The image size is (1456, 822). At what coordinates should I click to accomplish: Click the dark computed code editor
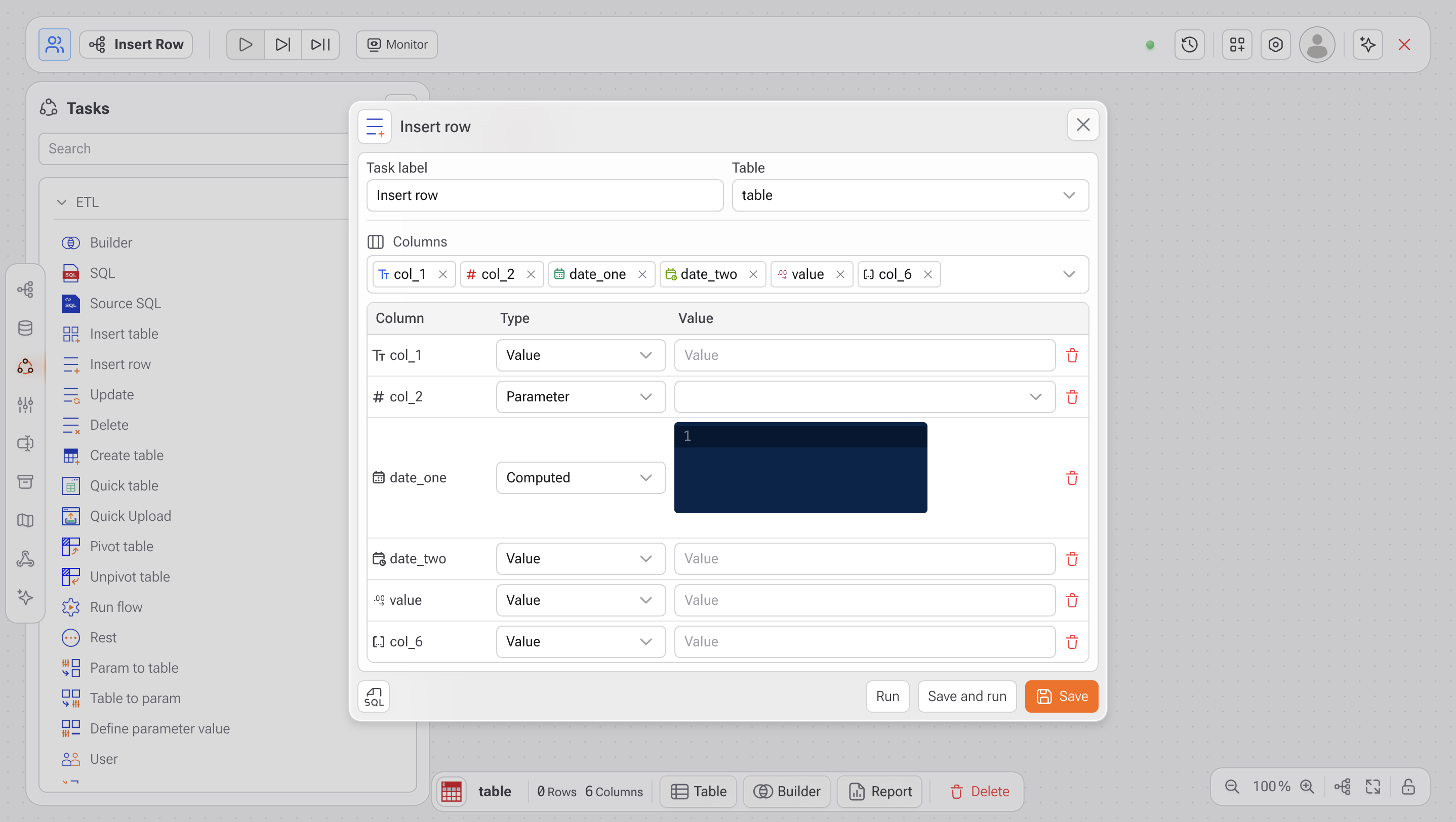(800, 468)
